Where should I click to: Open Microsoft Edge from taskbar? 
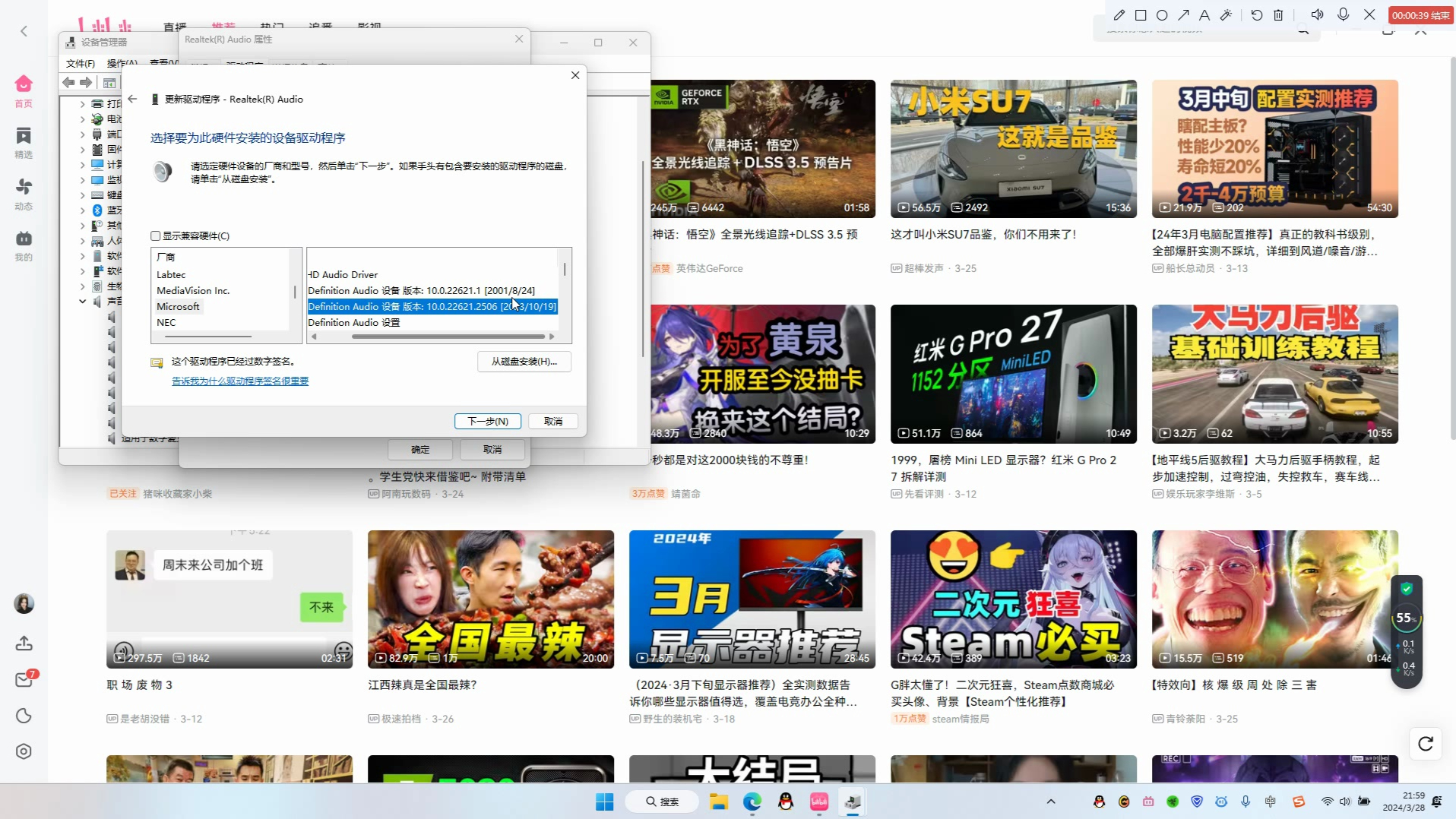752,802
